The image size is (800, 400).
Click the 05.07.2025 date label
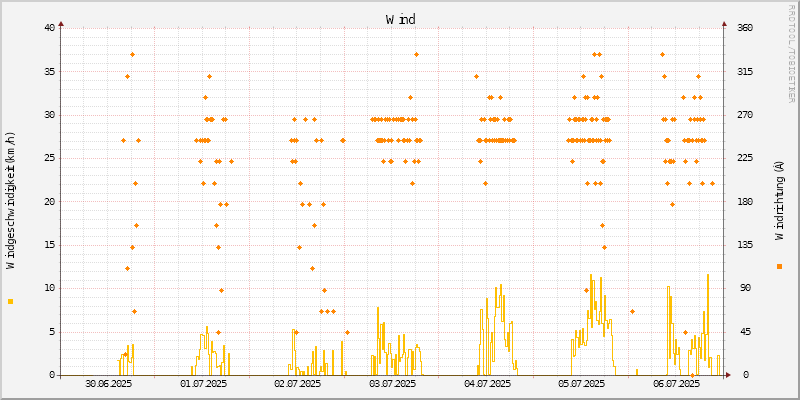[581, 384]
